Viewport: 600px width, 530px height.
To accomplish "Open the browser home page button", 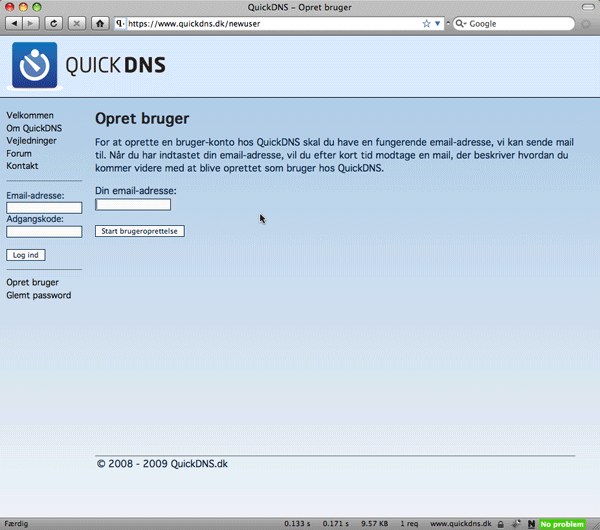I will [100, 24].
